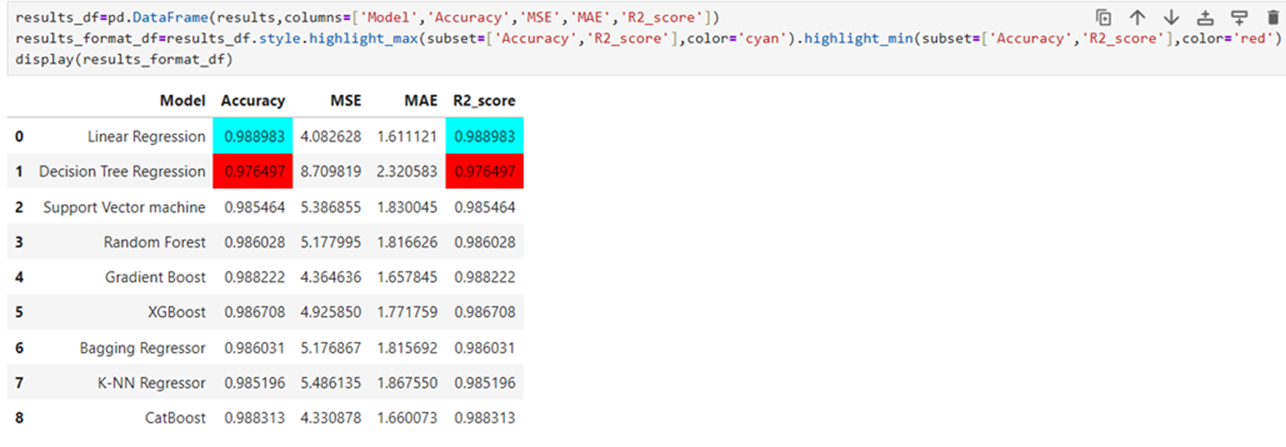
Task: Click the red Accuracy cell 0.976497
Action: pos(253,172)
